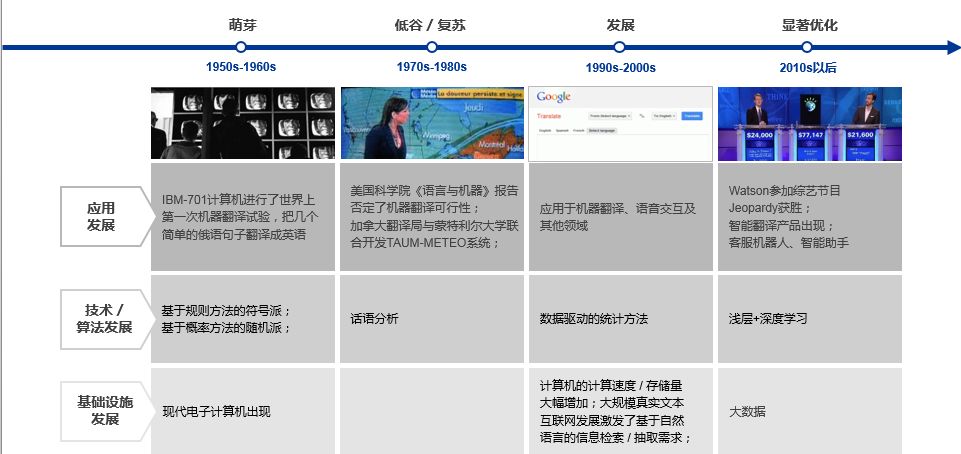Select the 现代电子计算机出现 cell text
Screen dimensions: 961x454
tap(216, 412)
